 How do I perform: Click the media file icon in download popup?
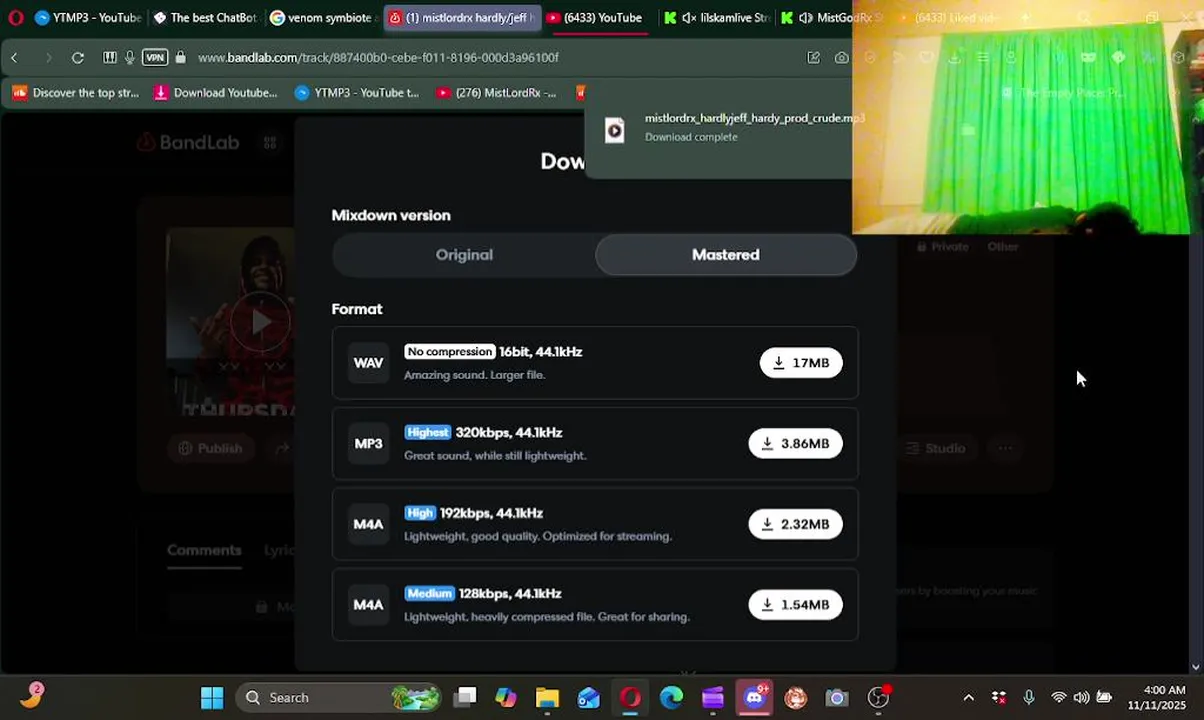(x=614, y=130)
